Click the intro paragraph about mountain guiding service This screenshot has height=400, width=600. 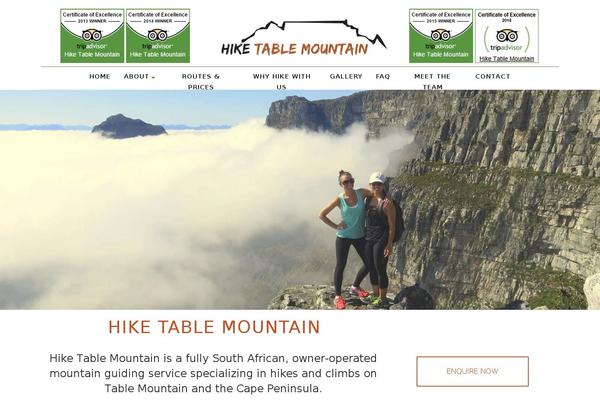(213, 373)
